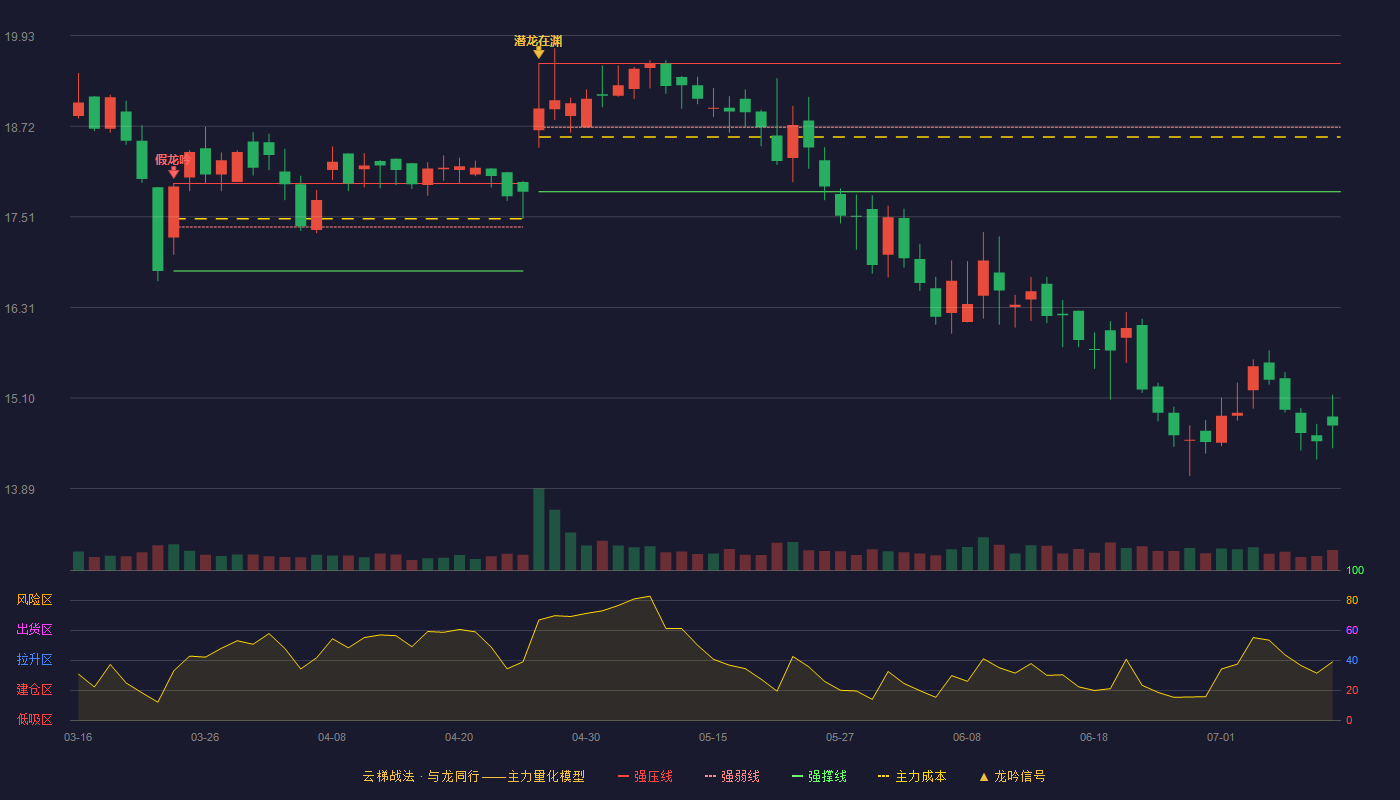Image resolution: width=1400 pixels, height=800 pixels.
Task: Click the 05-15 date label
Action: click(713, 737)
